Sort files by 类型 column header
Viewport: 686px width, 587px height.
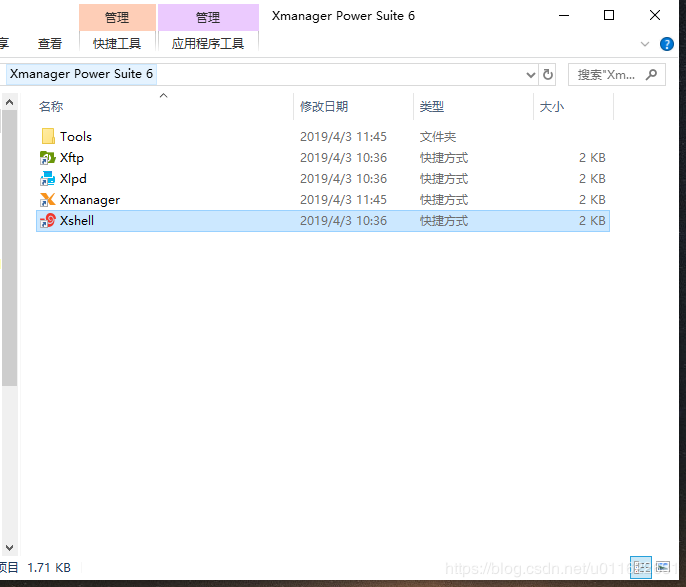tap(431, 106)
